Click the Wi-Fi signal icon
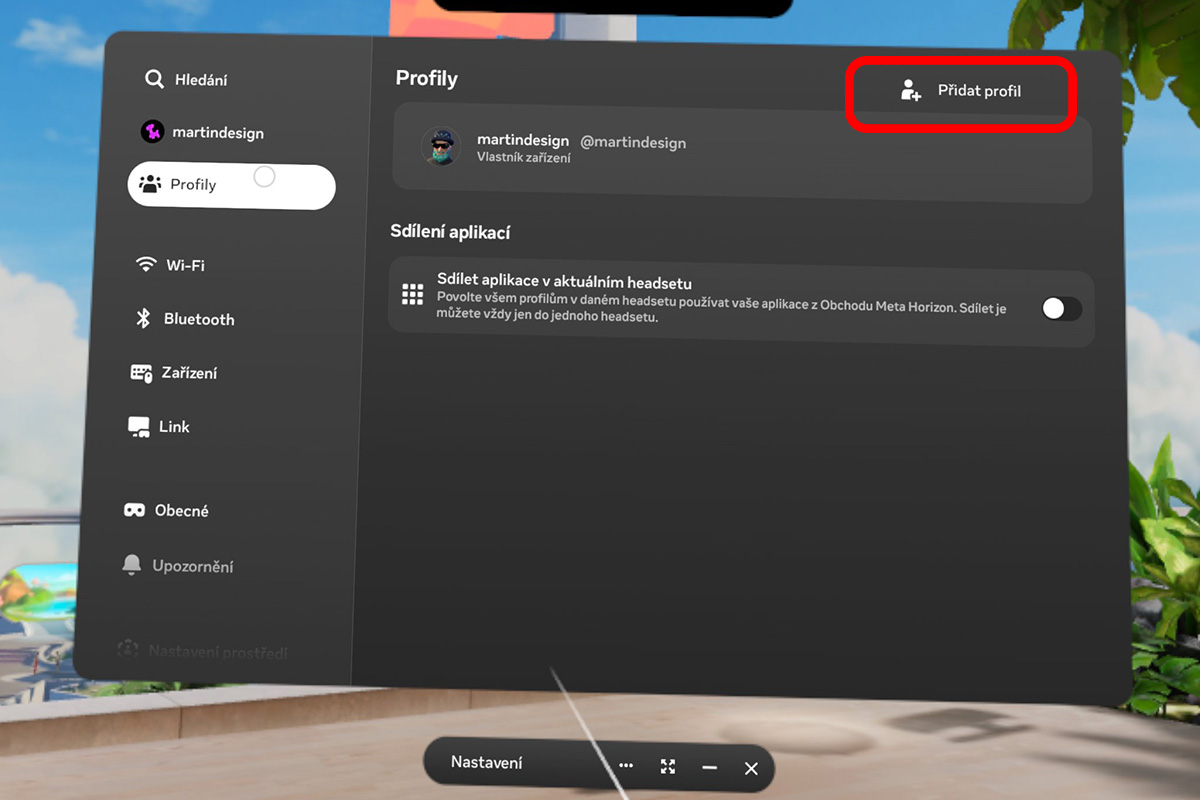This screenshot has height=800, width=1200. point(147,265)
